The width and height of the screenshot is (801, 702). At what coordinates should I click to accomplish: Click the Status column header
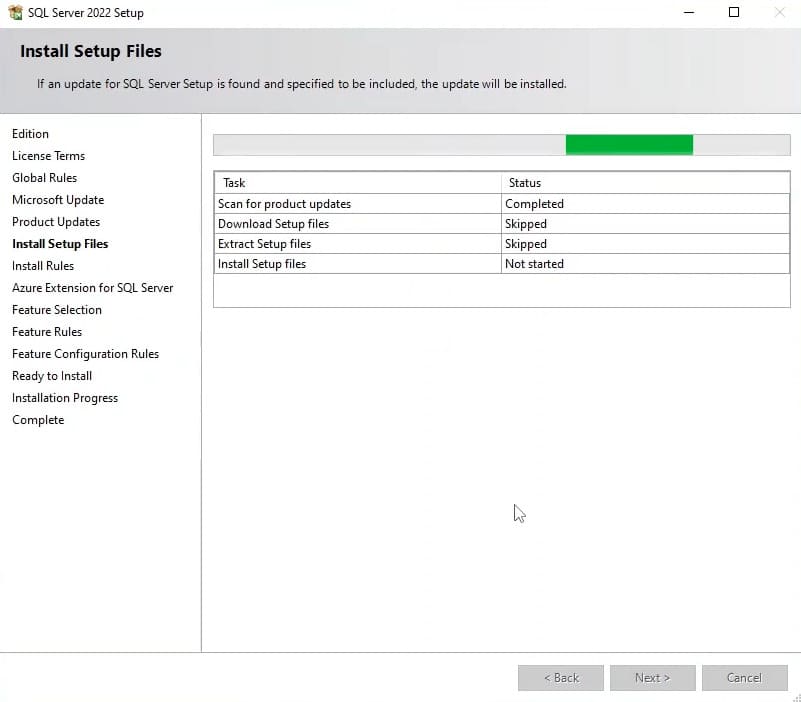[x=525, y=183]
